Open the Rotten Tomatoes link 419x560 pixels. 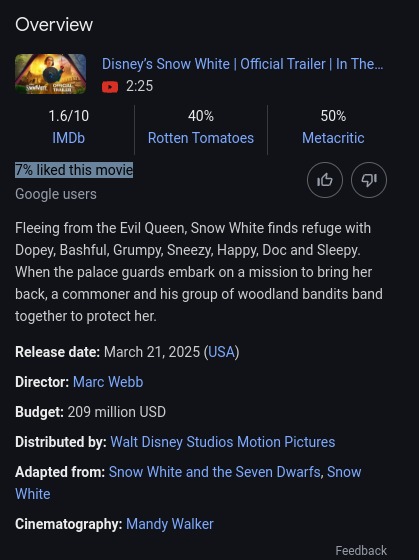tap(201, 138)
